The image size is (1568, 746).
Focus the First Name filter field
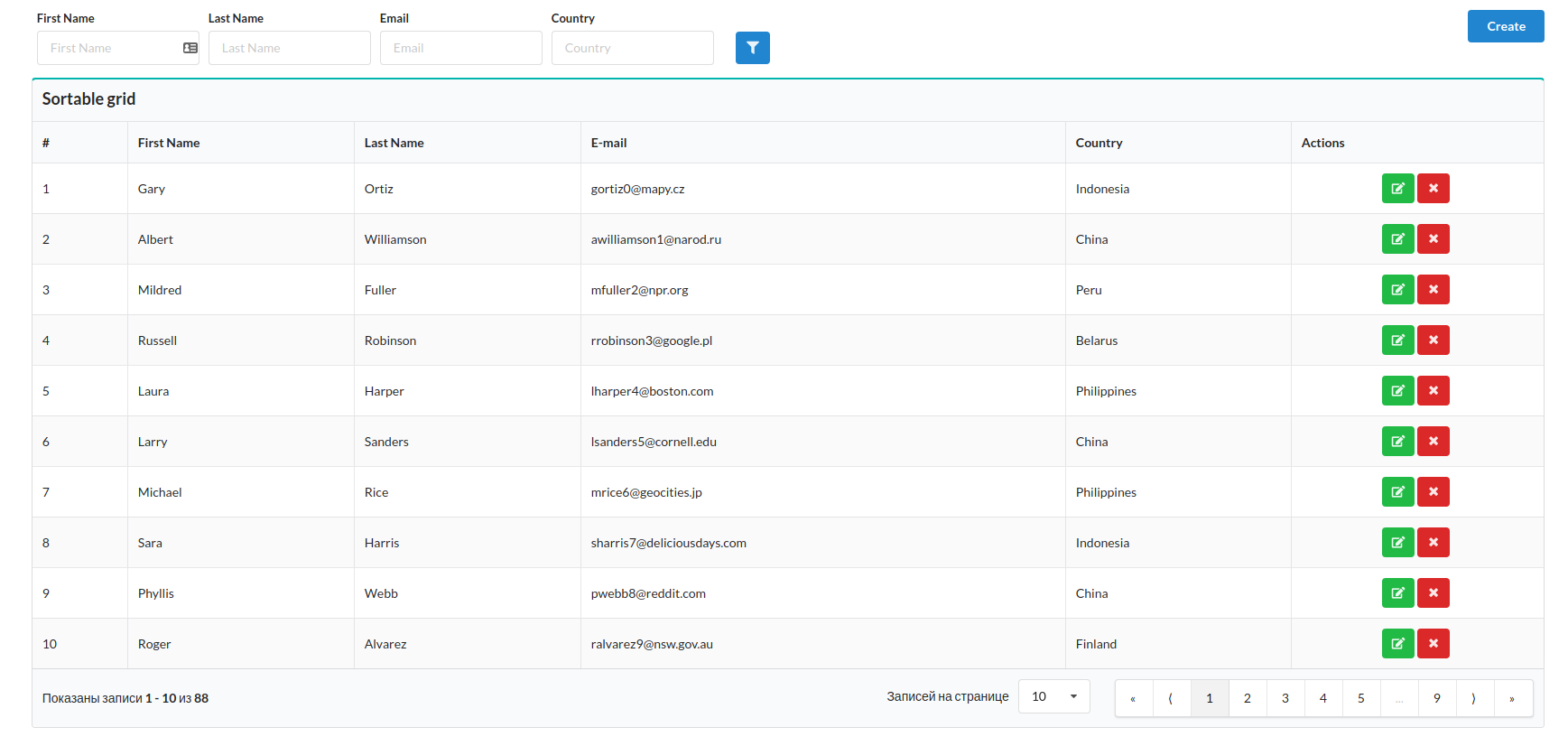tap(117, 48)
